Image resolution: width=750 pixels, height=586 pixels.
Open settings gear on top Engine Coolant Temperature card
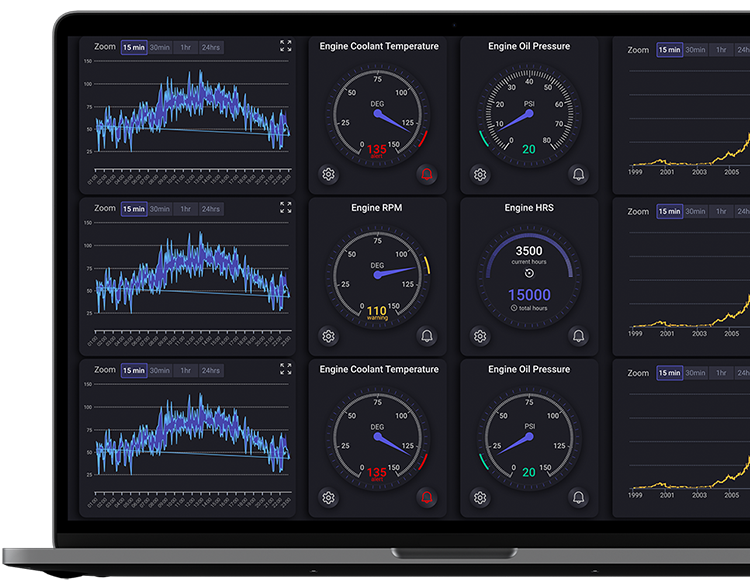328,174
